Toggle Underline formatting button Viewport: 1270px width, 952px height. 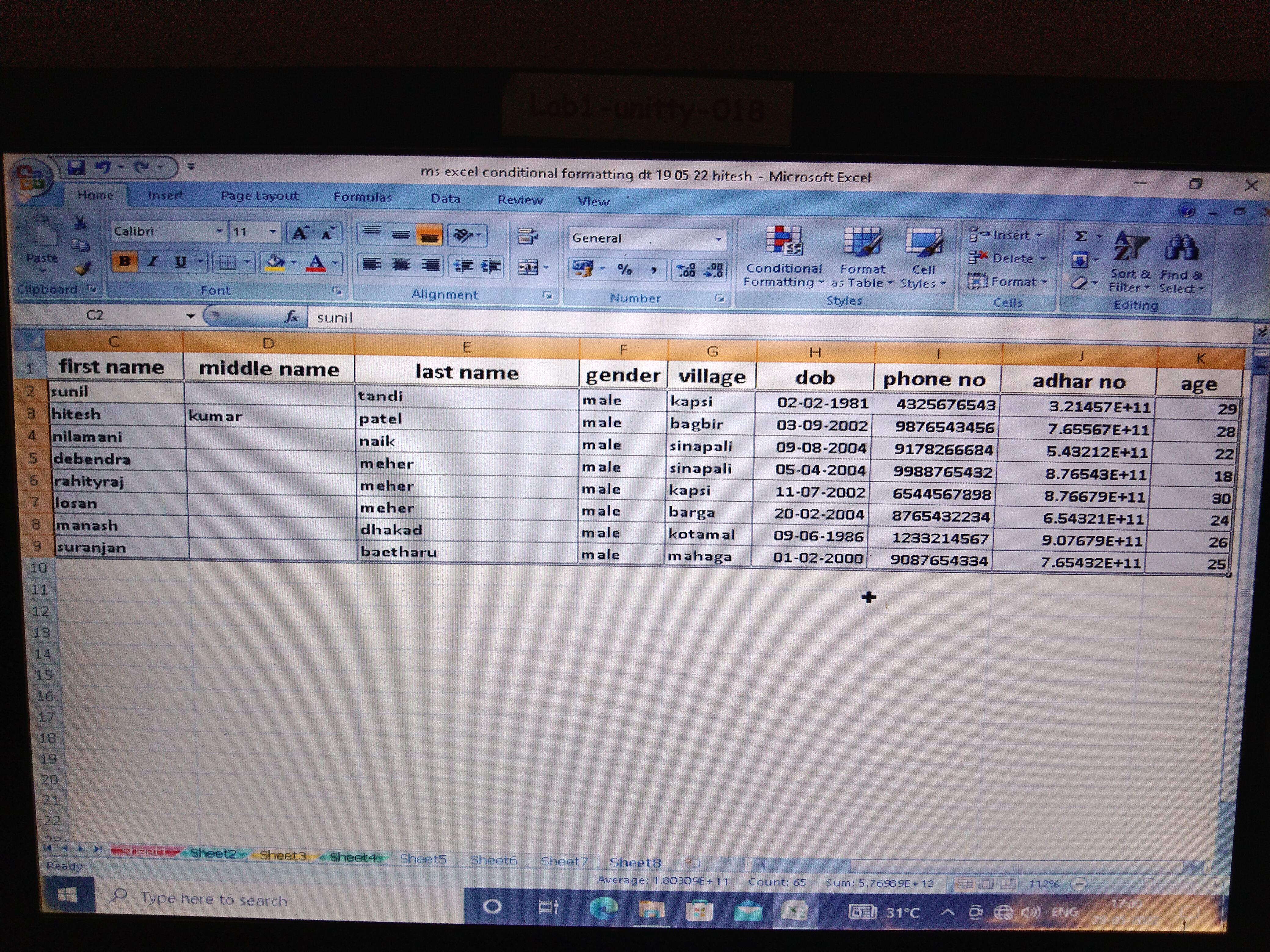tap(180, 262)
